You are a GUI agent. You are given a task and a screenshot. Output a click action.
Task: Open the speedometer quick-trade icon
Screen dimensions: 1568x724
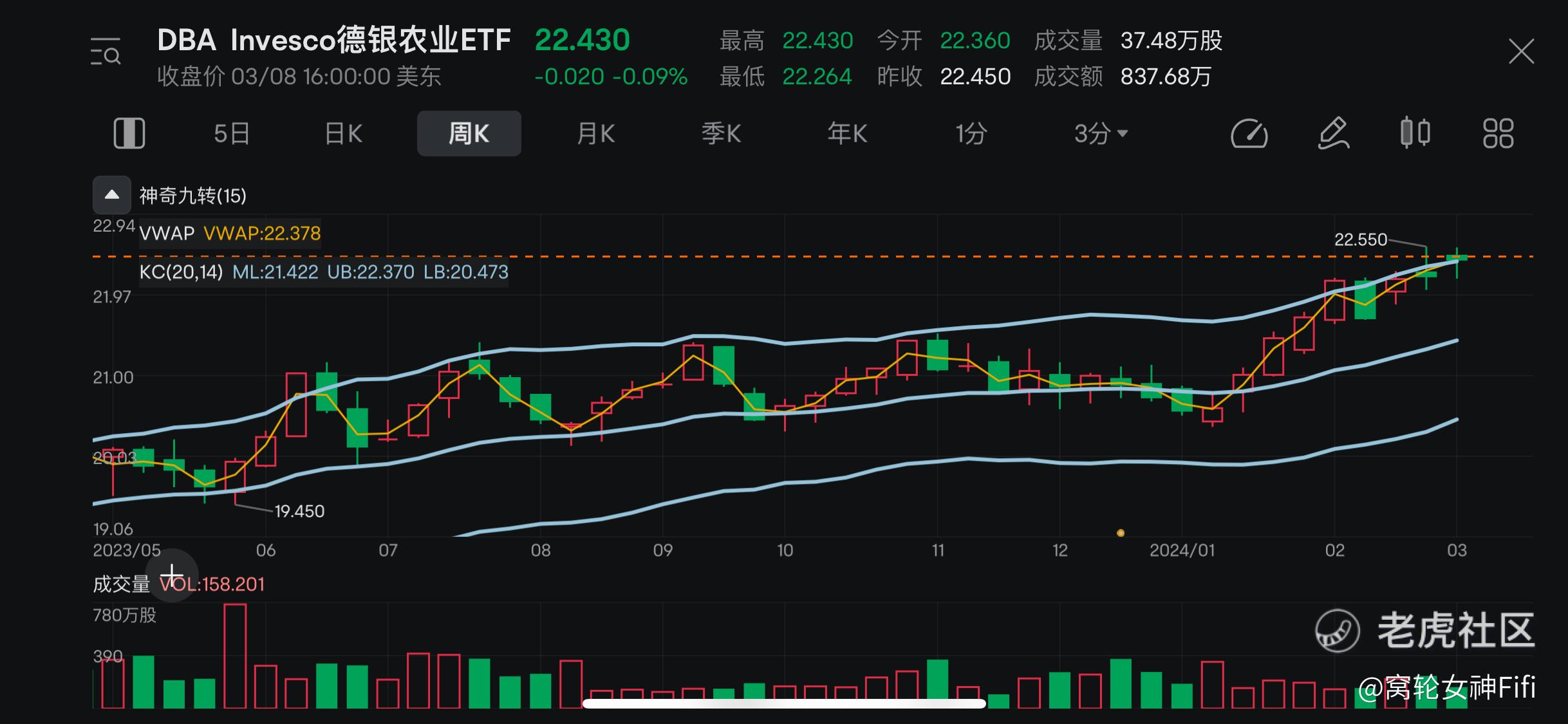click(x=1249, y=133)
